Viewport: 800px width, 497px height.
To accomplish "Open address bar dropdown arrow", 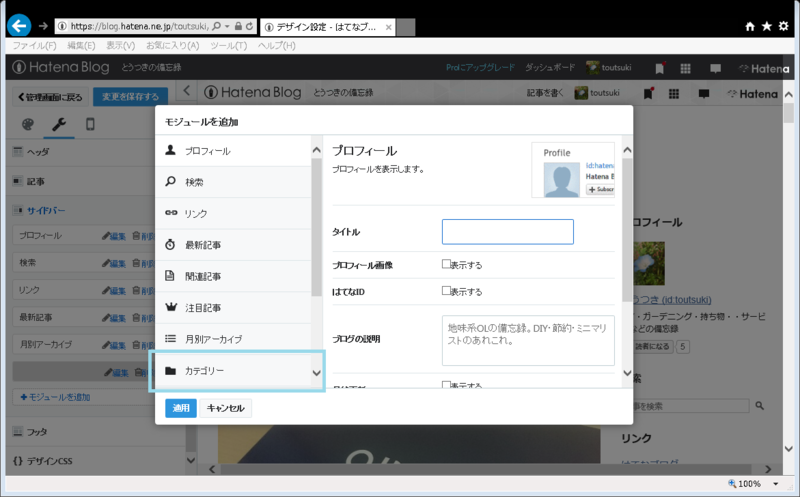I will point(228,26).
